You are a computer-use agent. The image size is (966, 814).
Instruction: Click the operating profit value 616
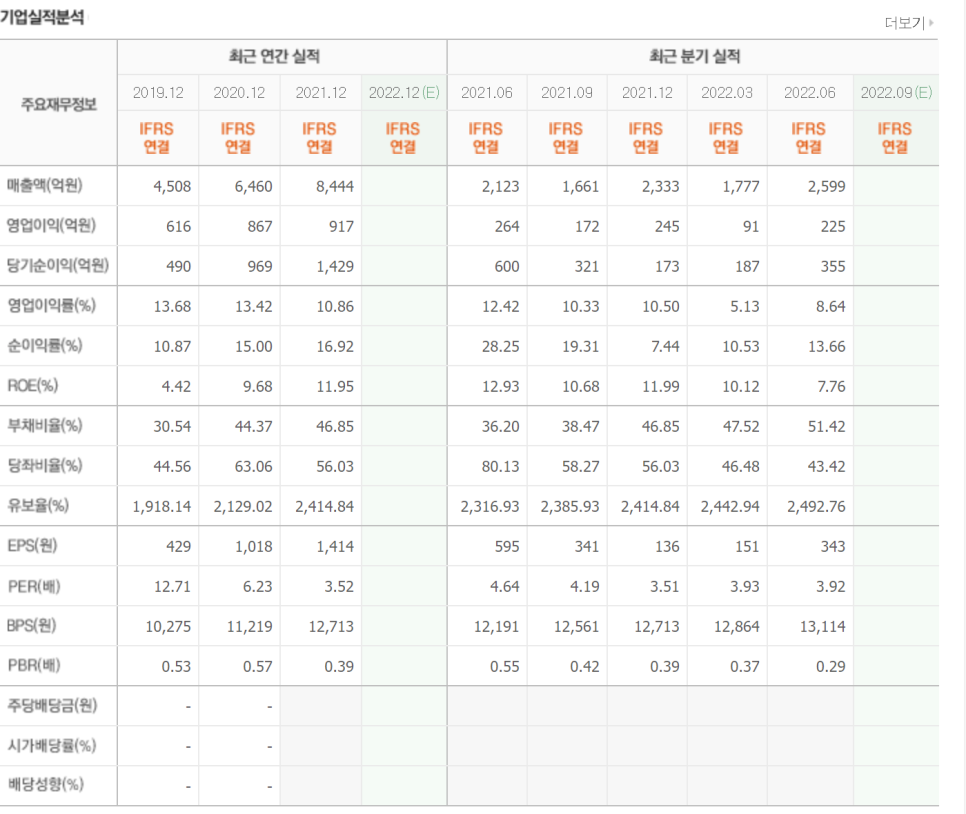(179, 227)
